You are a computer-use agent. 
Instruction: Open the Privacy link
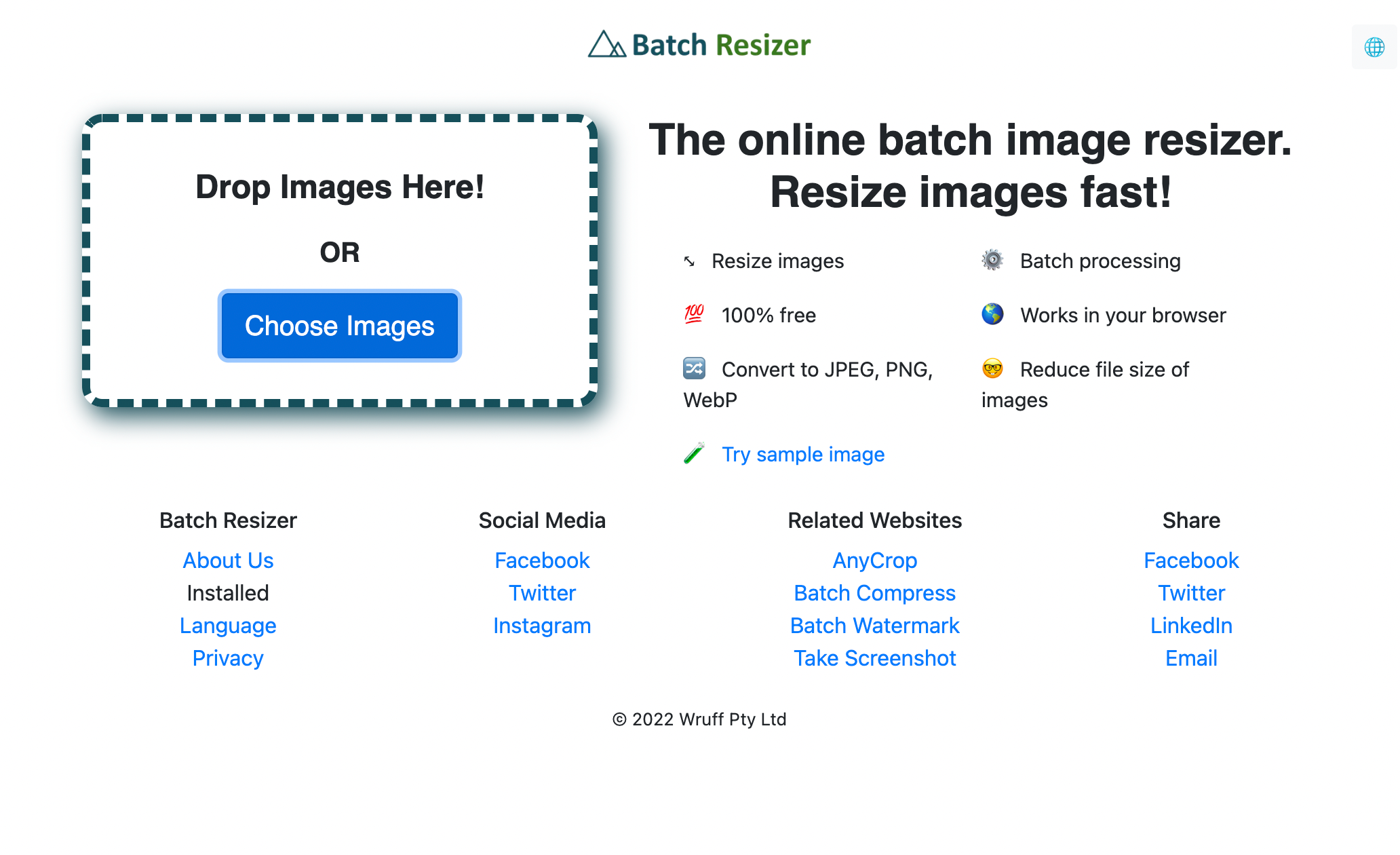coord(228,658)
